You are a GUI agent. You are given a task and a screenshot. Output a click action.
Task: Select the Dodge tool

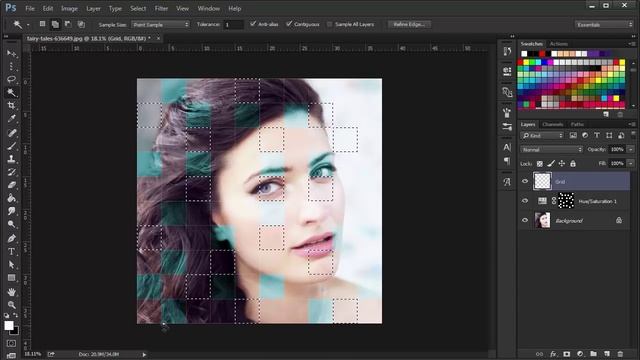click(x=11, y=224)
